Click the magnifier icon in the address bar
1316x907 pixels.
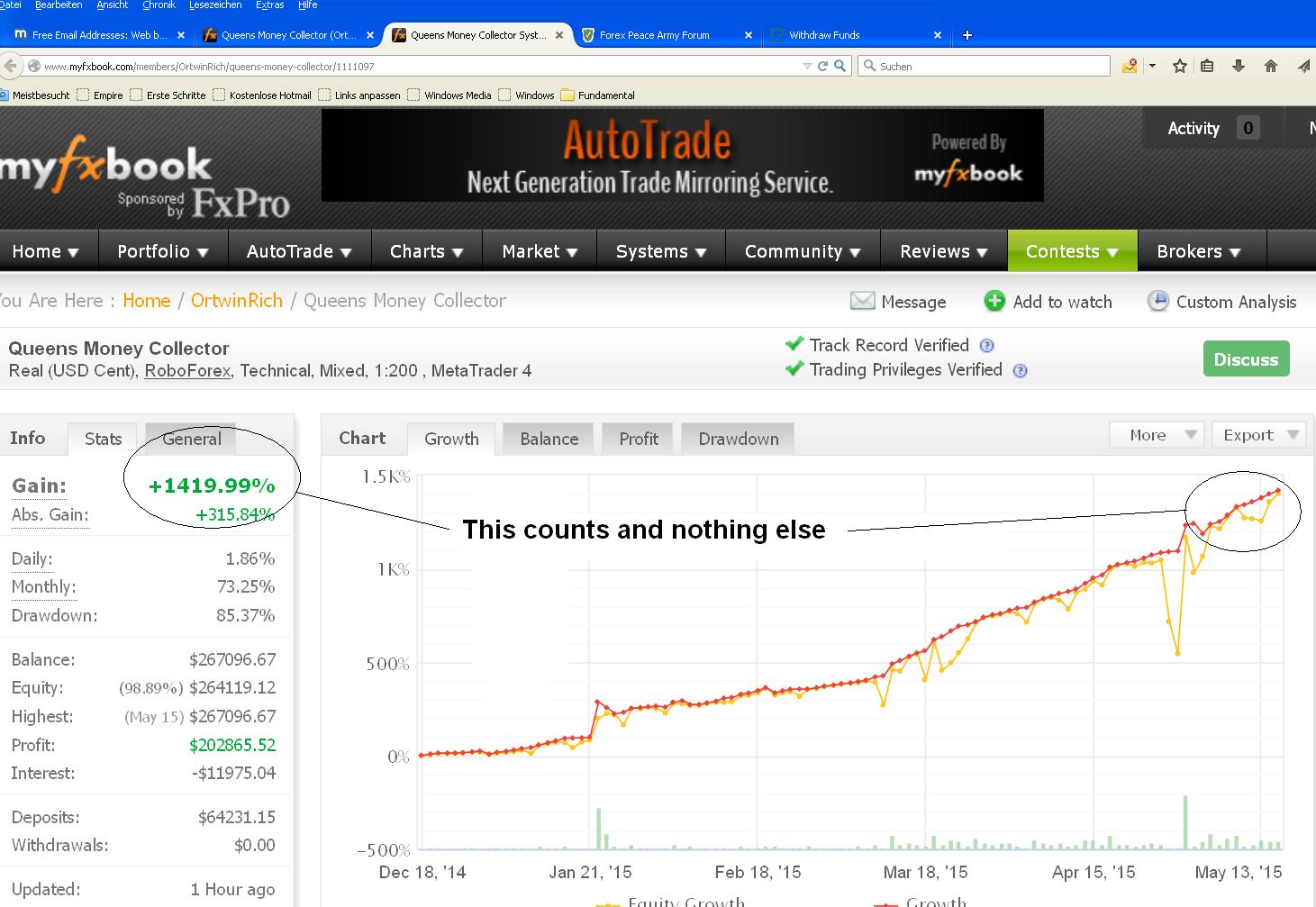[840, 66]
